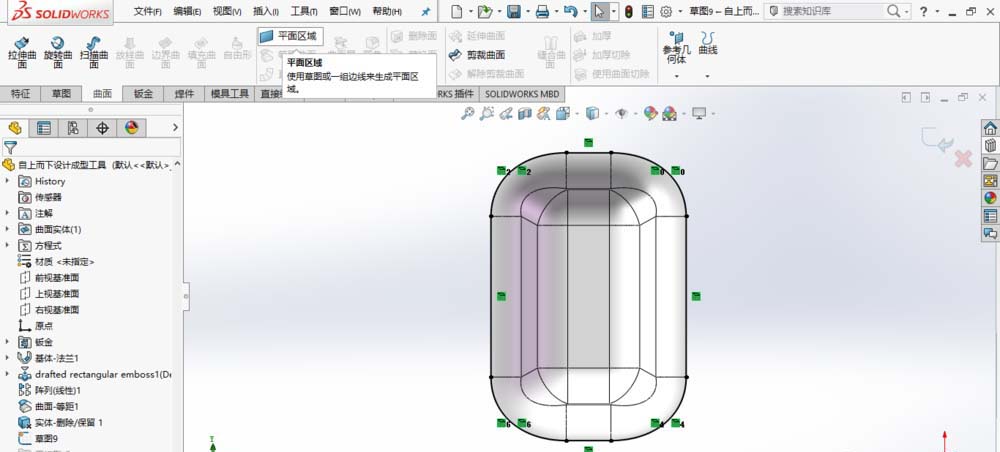
Task: Expand the 方程式 equations node
Action: point(8,245)
